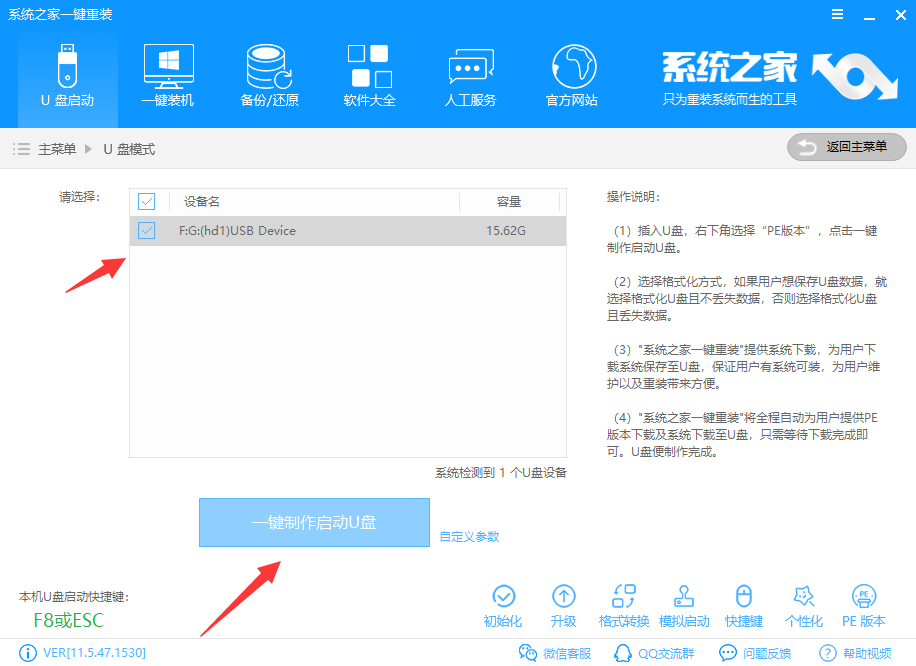The height and width of the screenshot is (666, 916).
Task: Open 微信客服 WeChat support
Action: coord(556,653)
